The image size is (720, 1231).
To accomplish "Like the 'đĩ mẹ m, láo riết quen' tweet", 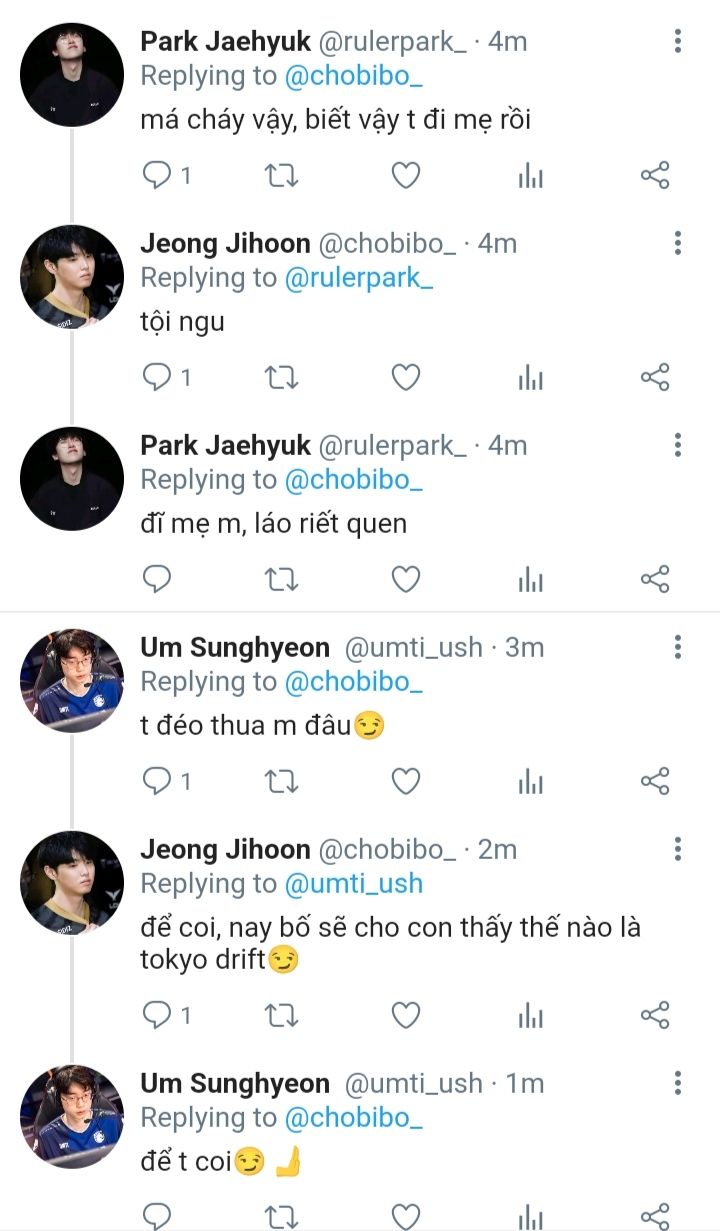I will point(405,579).
